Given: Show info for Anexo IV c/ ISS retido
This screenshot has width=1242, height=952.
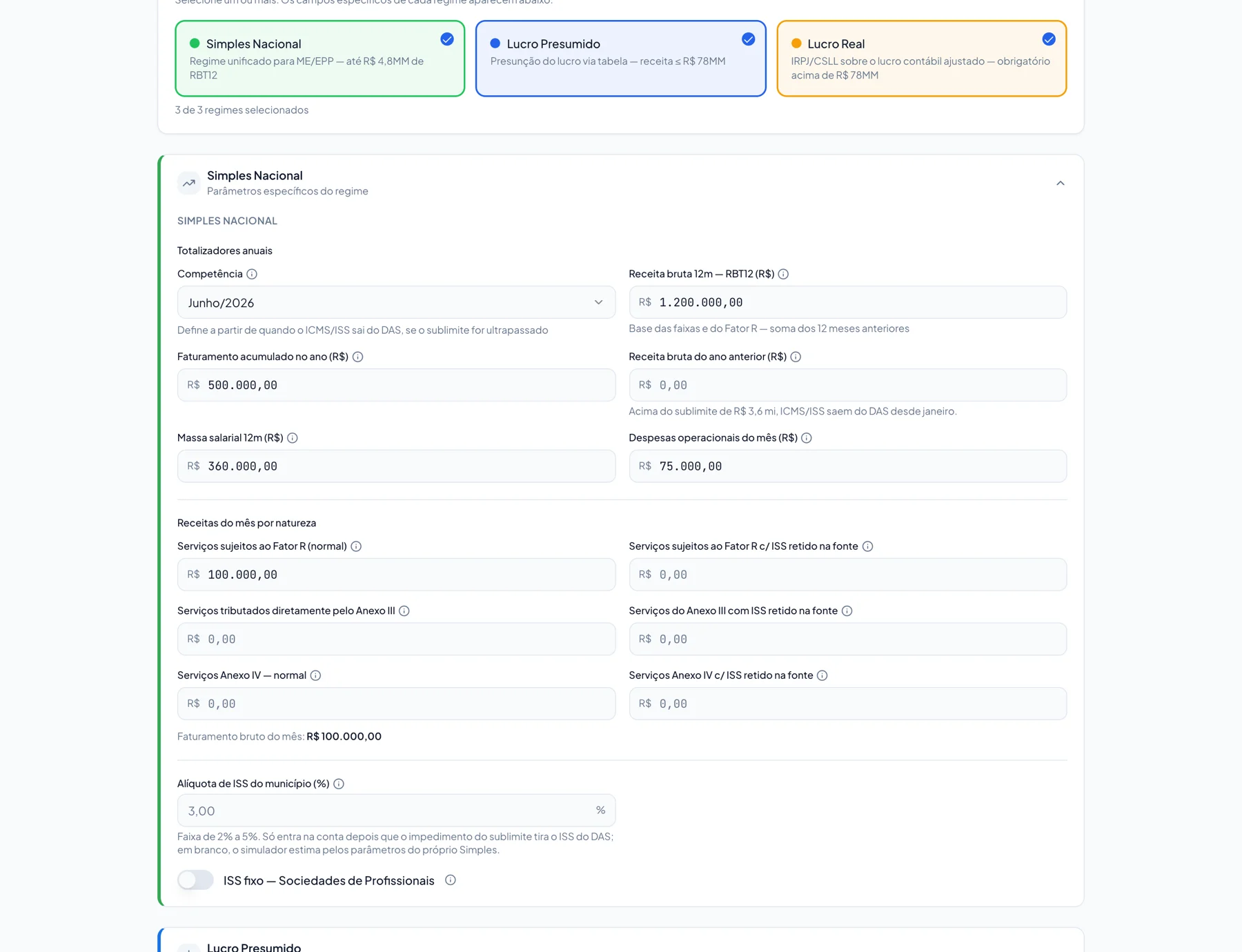Looking at the screenshot, I should pyautogui.click(x=822, y=675).
